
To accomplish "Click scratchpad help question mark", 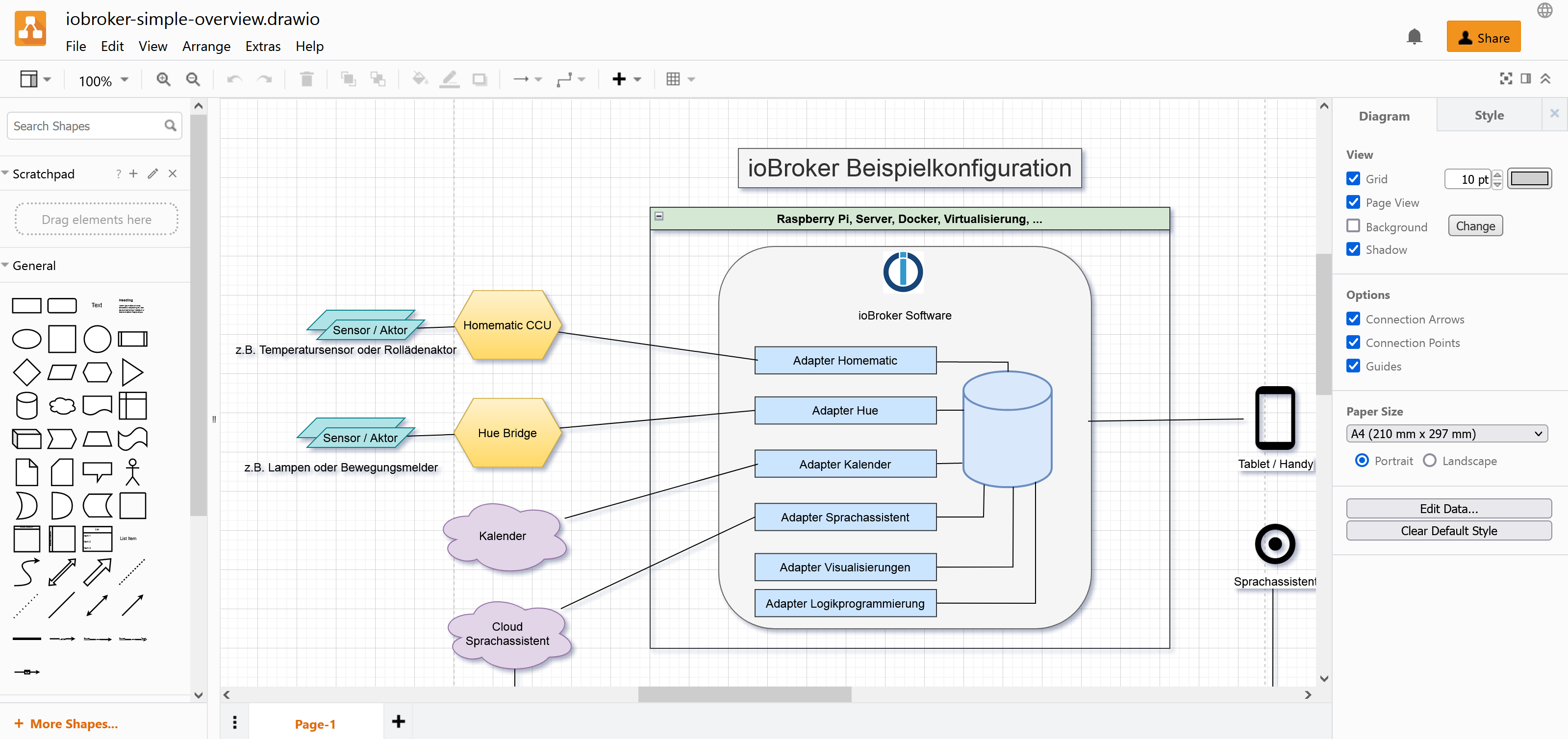I will point(118,174).
